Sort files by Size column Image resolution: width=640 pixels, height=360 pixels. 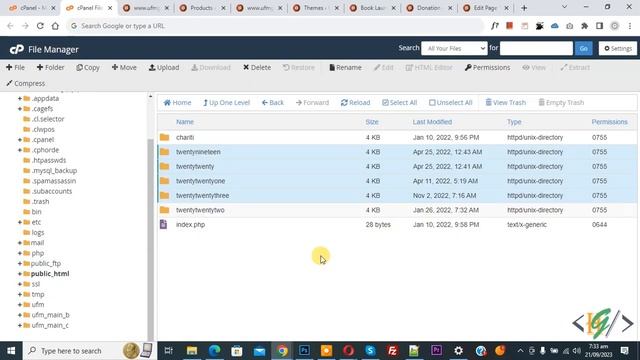tap(372, 122)
